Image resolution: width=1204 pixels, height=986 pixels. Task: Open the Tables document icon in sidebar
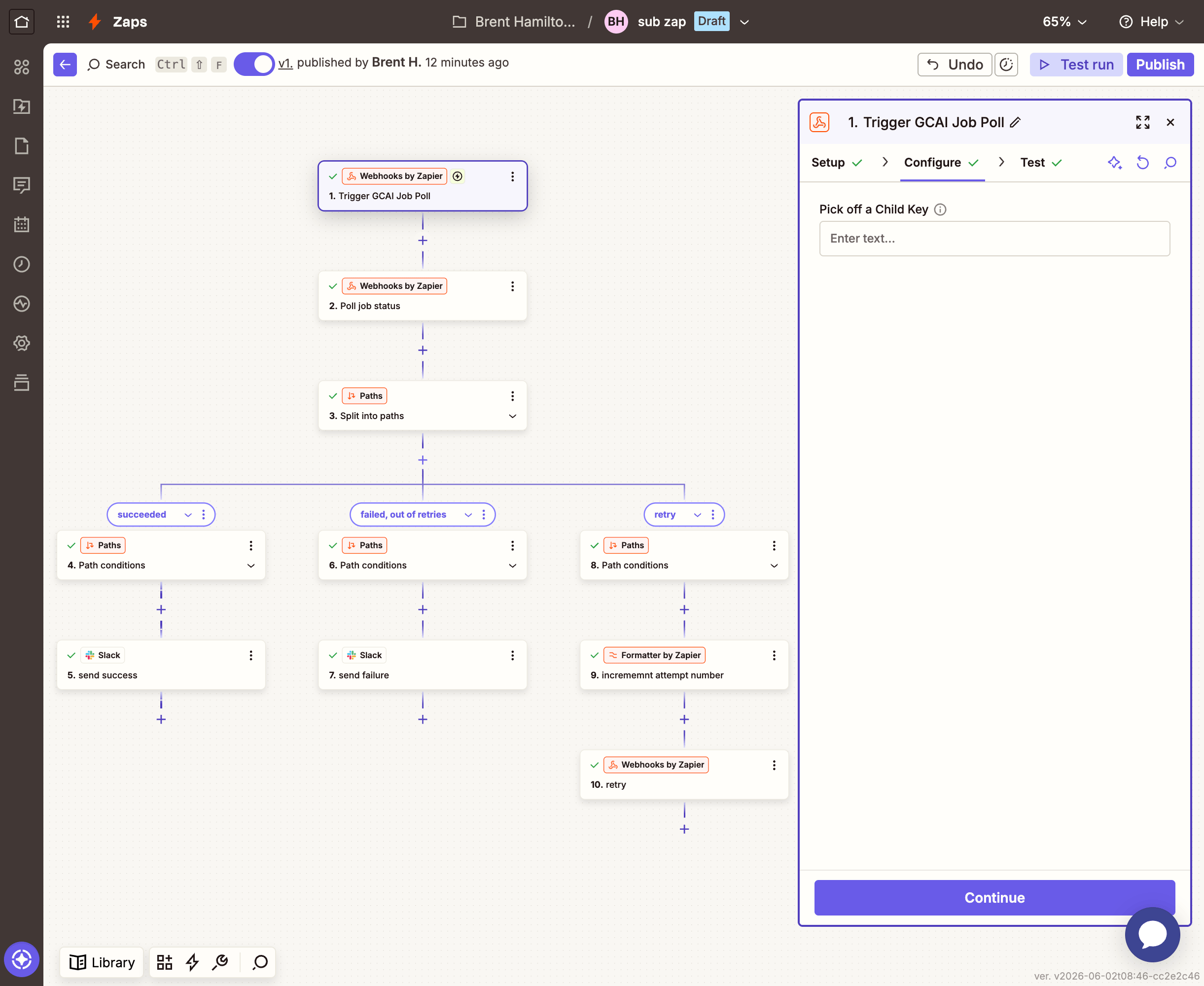pos(22,146)
